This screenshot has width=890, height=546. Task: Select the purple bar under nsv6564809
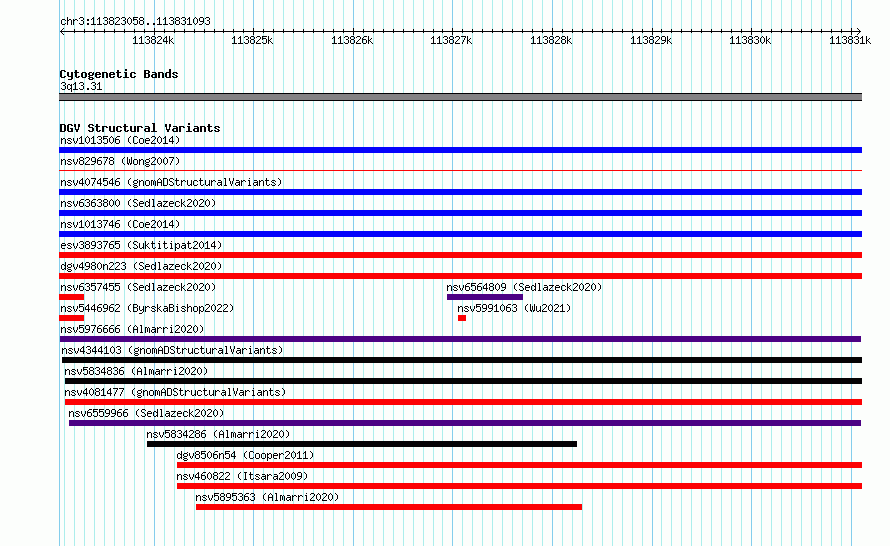point(485,297)
